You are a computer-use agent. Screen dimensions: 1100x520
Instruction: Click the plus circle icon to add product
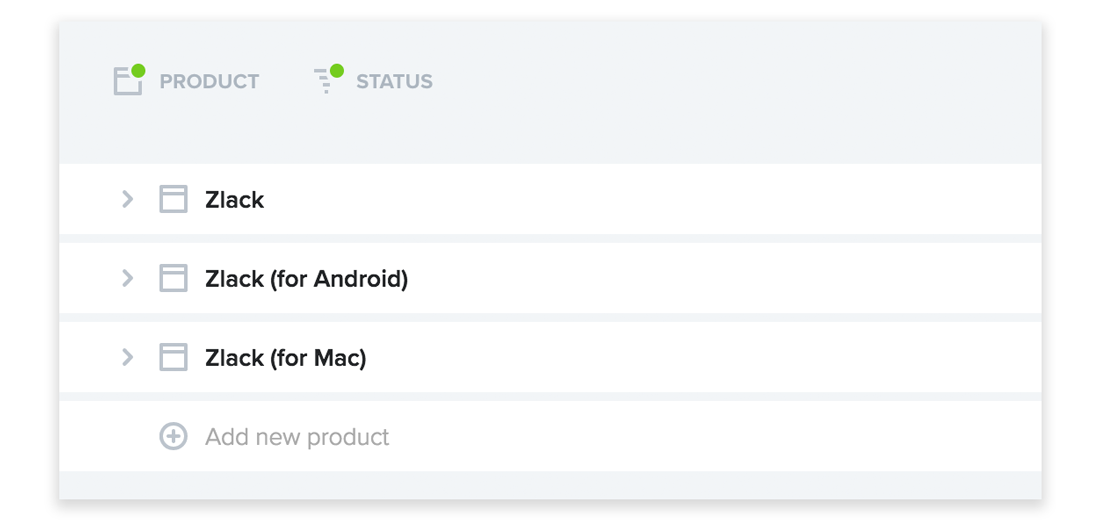click(x=173, y=436)
